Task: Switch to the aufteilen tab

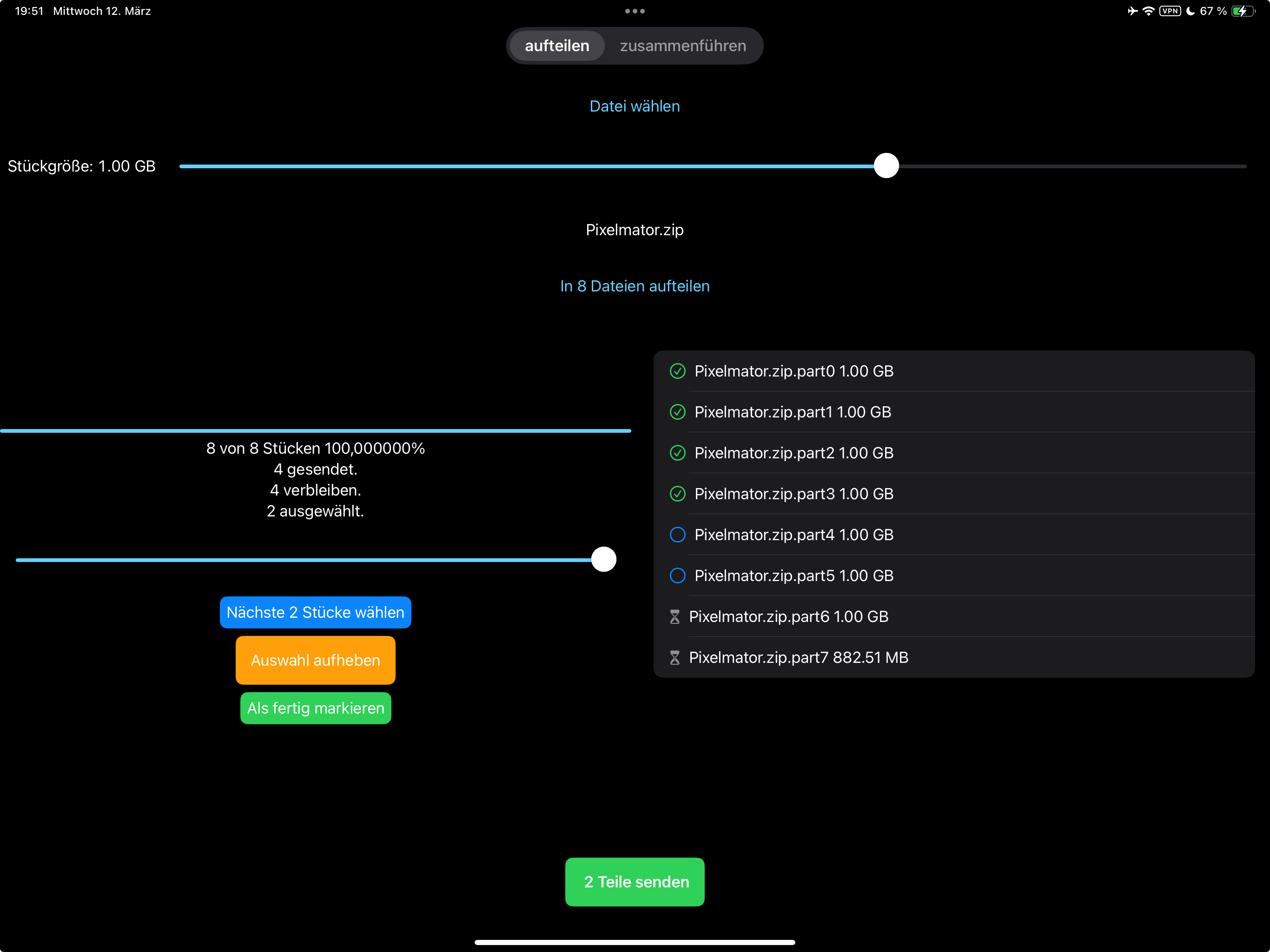Action: pyautogui.click(x=556, y=46)
